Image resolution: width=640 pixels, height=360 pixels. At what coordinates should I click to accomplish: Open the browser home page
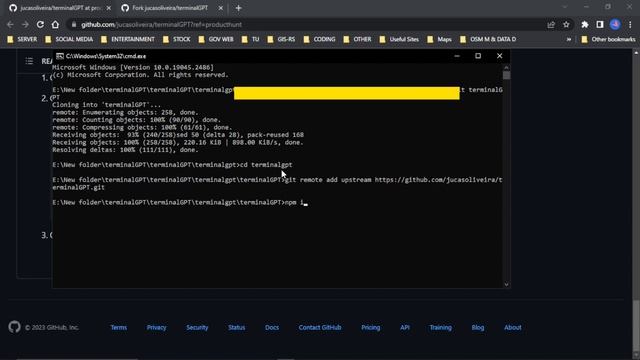click(x=55, y=24)
